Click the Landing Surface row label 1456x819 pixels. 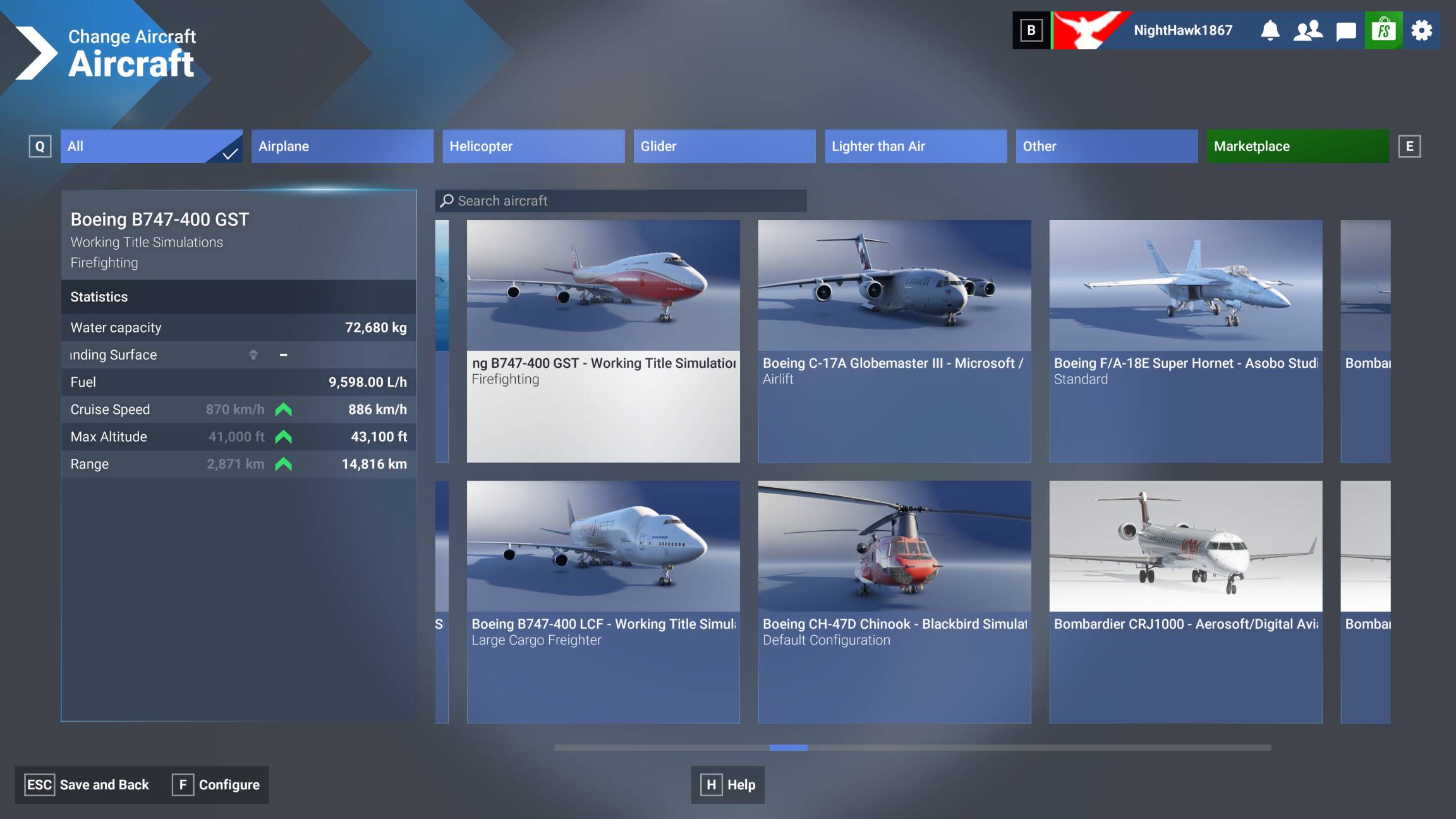pyautogui.click(x=113, y=355)
